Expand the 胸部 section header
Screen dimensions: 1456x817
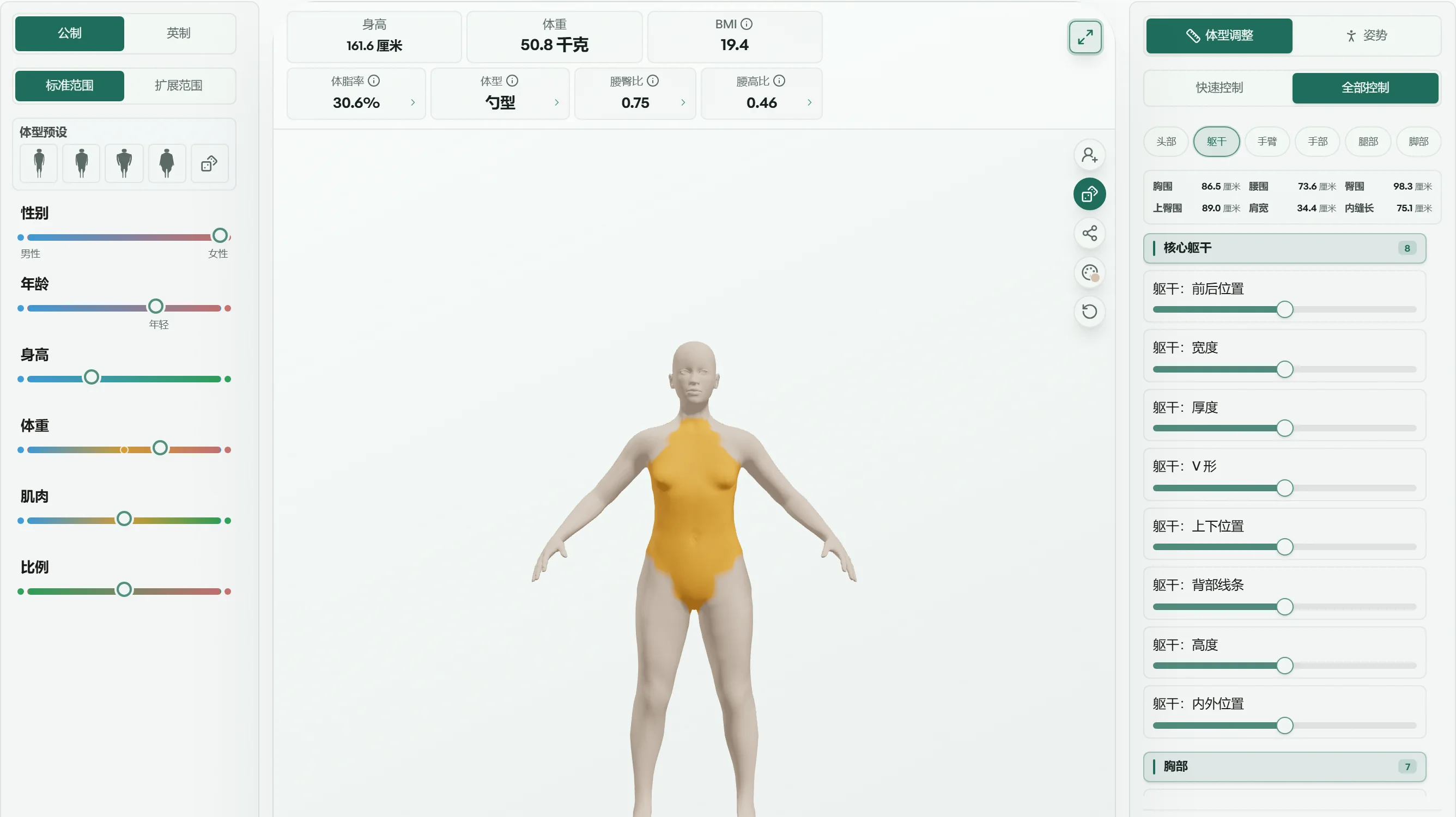(1284, 767)
